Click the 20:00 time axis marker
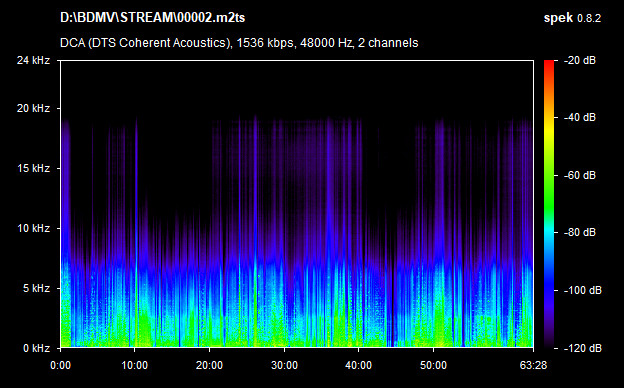This screenshot has width=624, height=388. pos(209,365)
